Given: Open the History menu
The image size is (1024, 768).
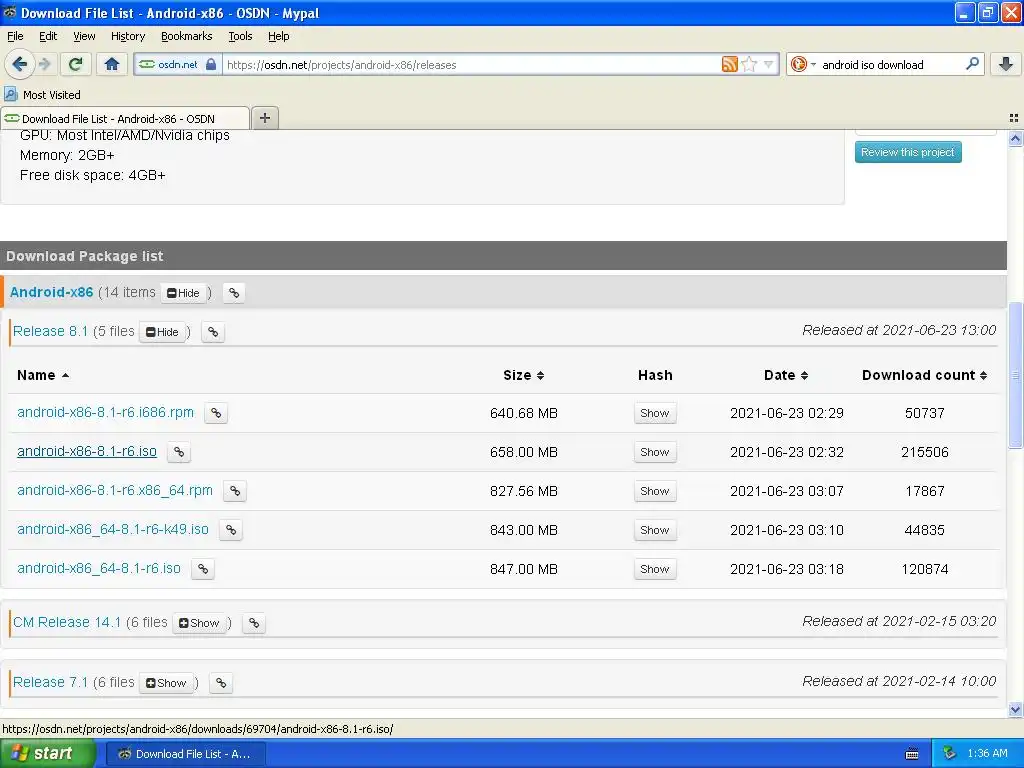Looking at the screenshot, I should (128, 37).
